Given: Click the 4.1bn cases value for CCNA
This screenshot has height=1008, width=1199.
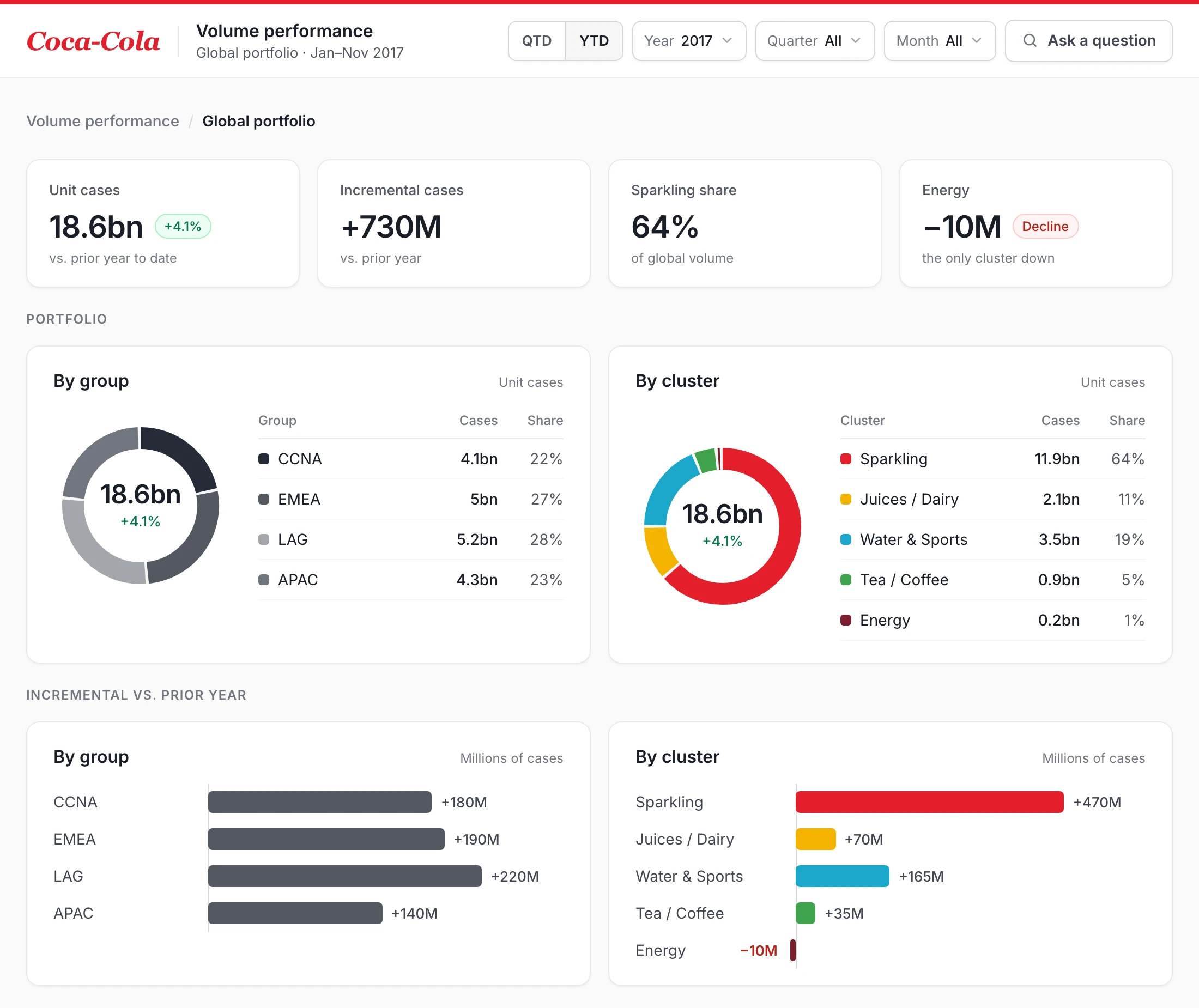Looking at the screenshot, I should click(x=479, y=459).
